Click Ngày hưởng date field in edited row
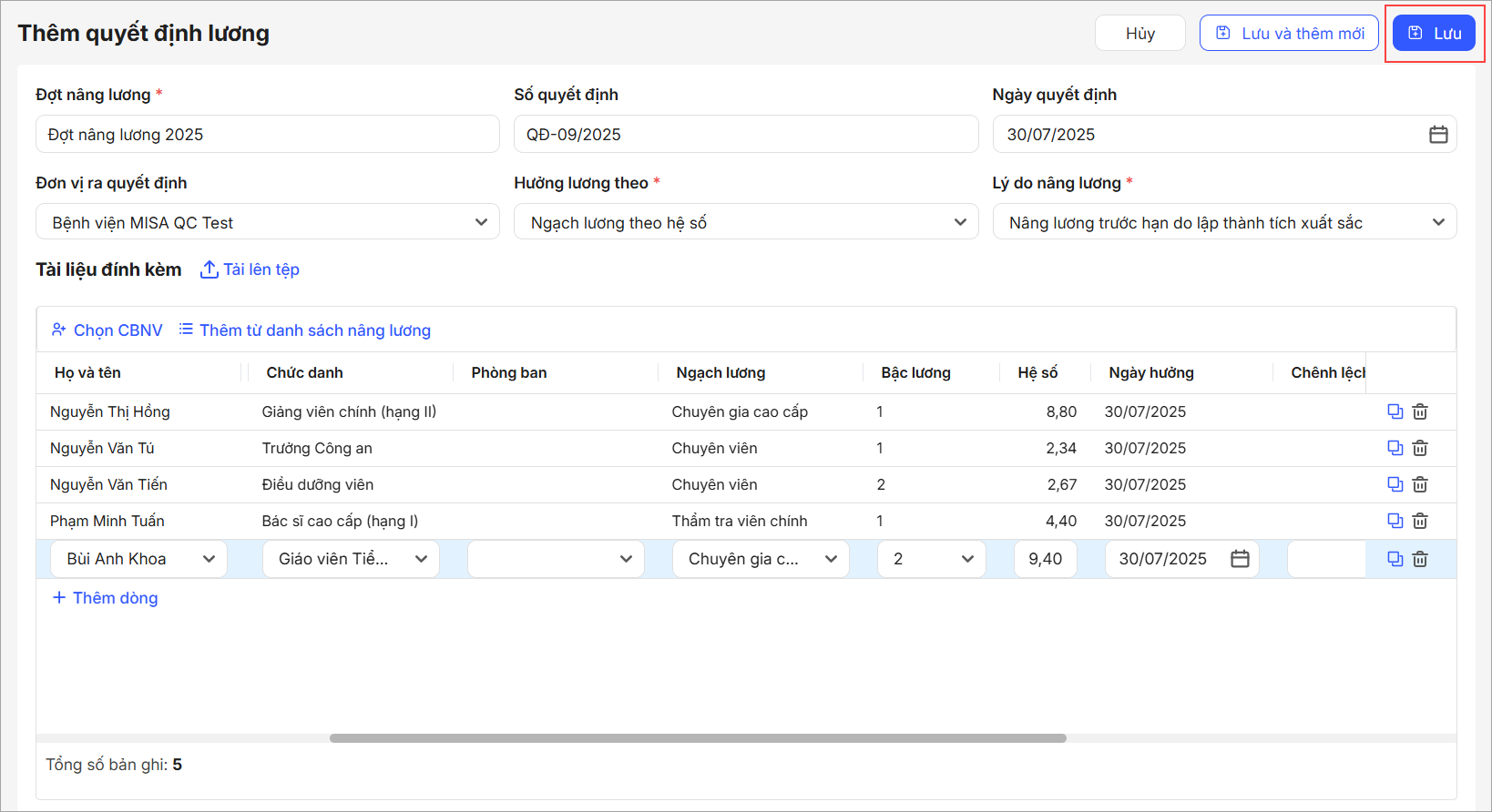The width and height of the screenshot is (1492, 812). [x=1182, y=559]
